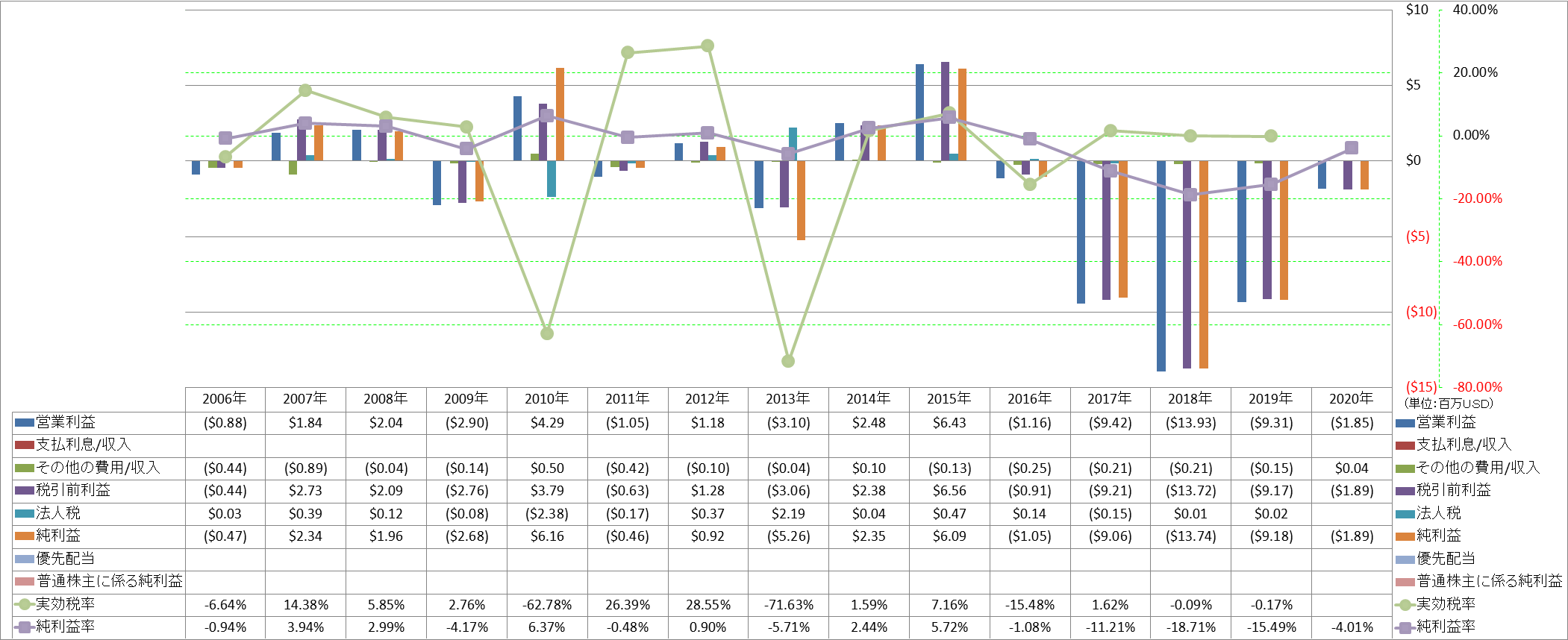Image resolution: width=1568 pixels, height=640 pixels.
Task: Click the 税引前利益 row label on the left
Action: pos(73,490)
